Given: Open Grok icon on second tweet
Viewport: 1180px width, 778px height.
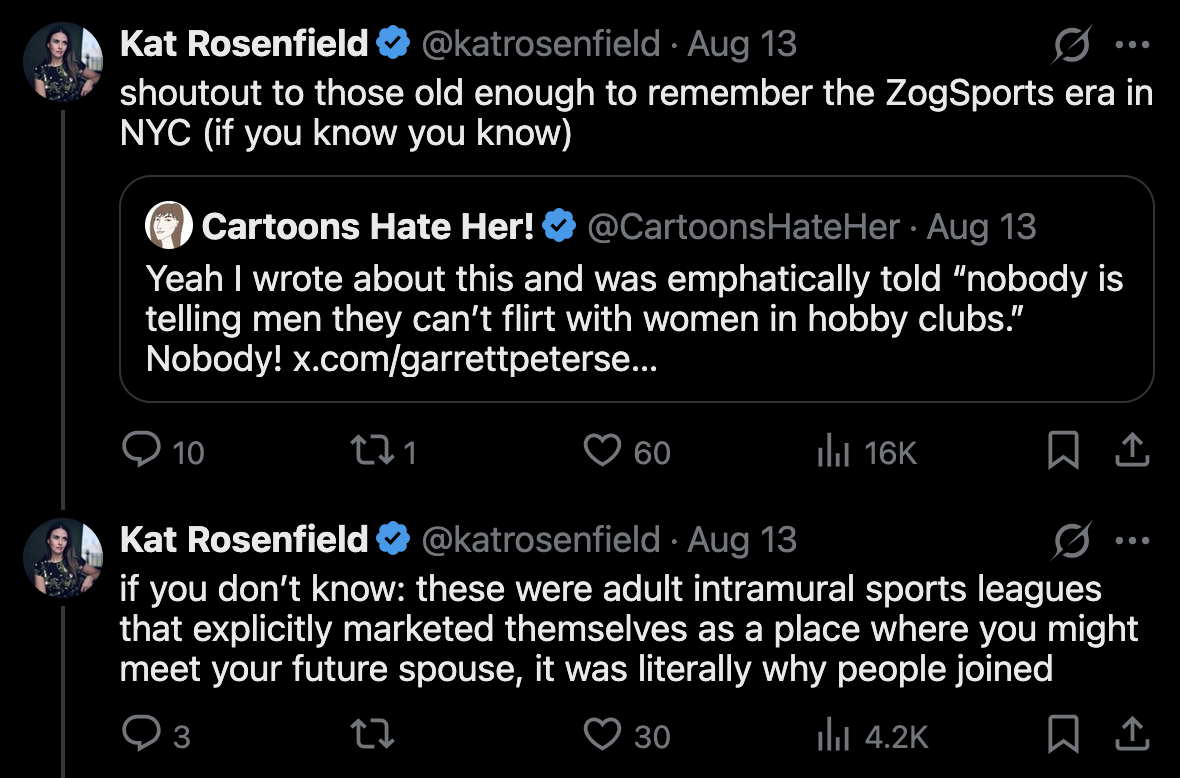Looking at the screenshot, I should pos(1072,540).
